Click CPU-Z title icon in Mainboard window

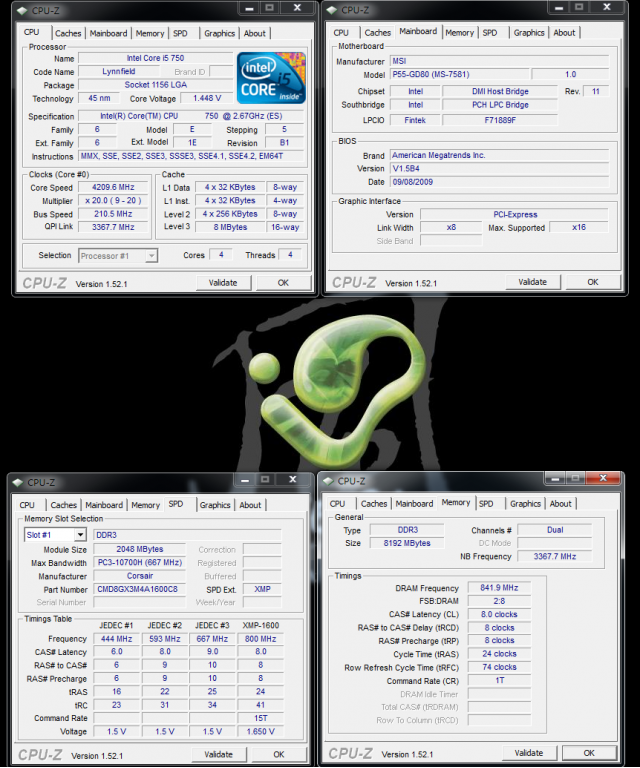point(332,10)
